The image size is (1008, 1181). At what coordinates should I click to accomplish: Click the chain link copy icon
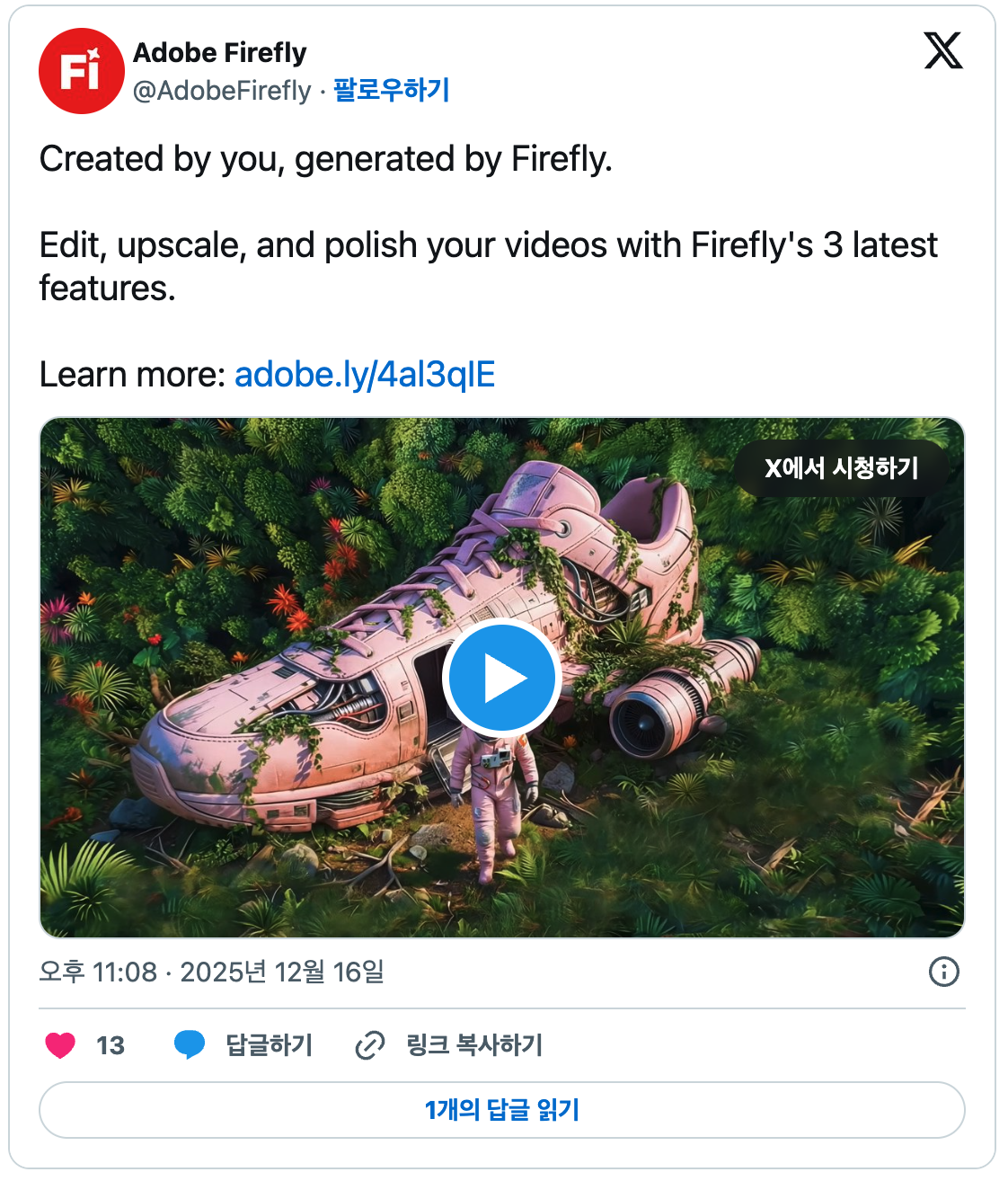(x=370, y=1045)
